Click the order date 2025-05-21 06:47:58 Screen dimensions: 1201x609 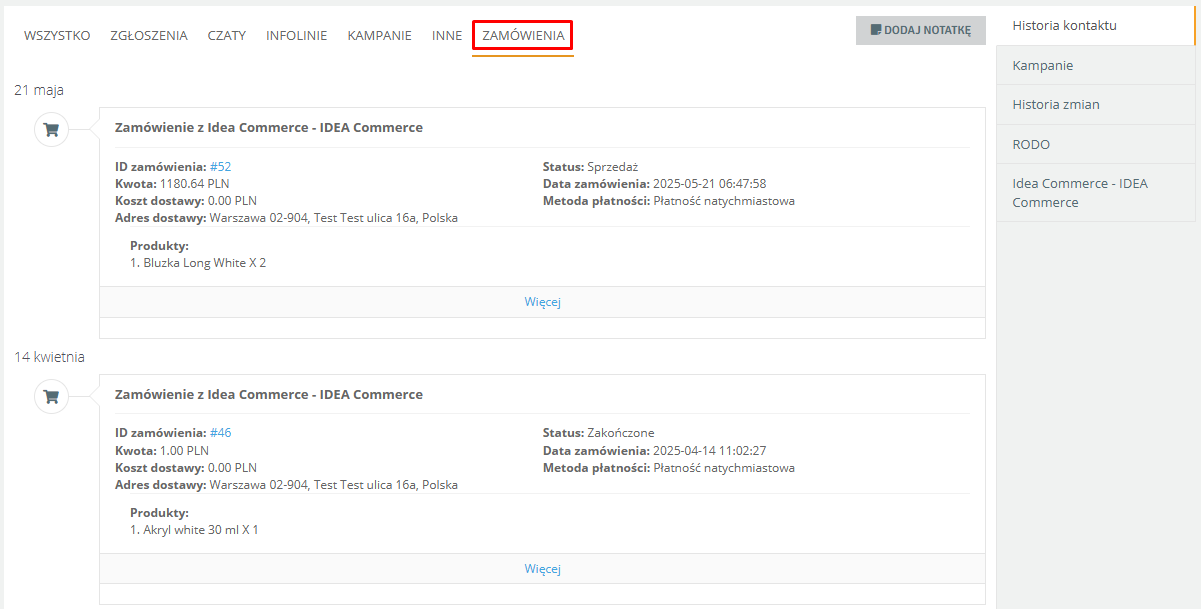click(x=709, y=184)
